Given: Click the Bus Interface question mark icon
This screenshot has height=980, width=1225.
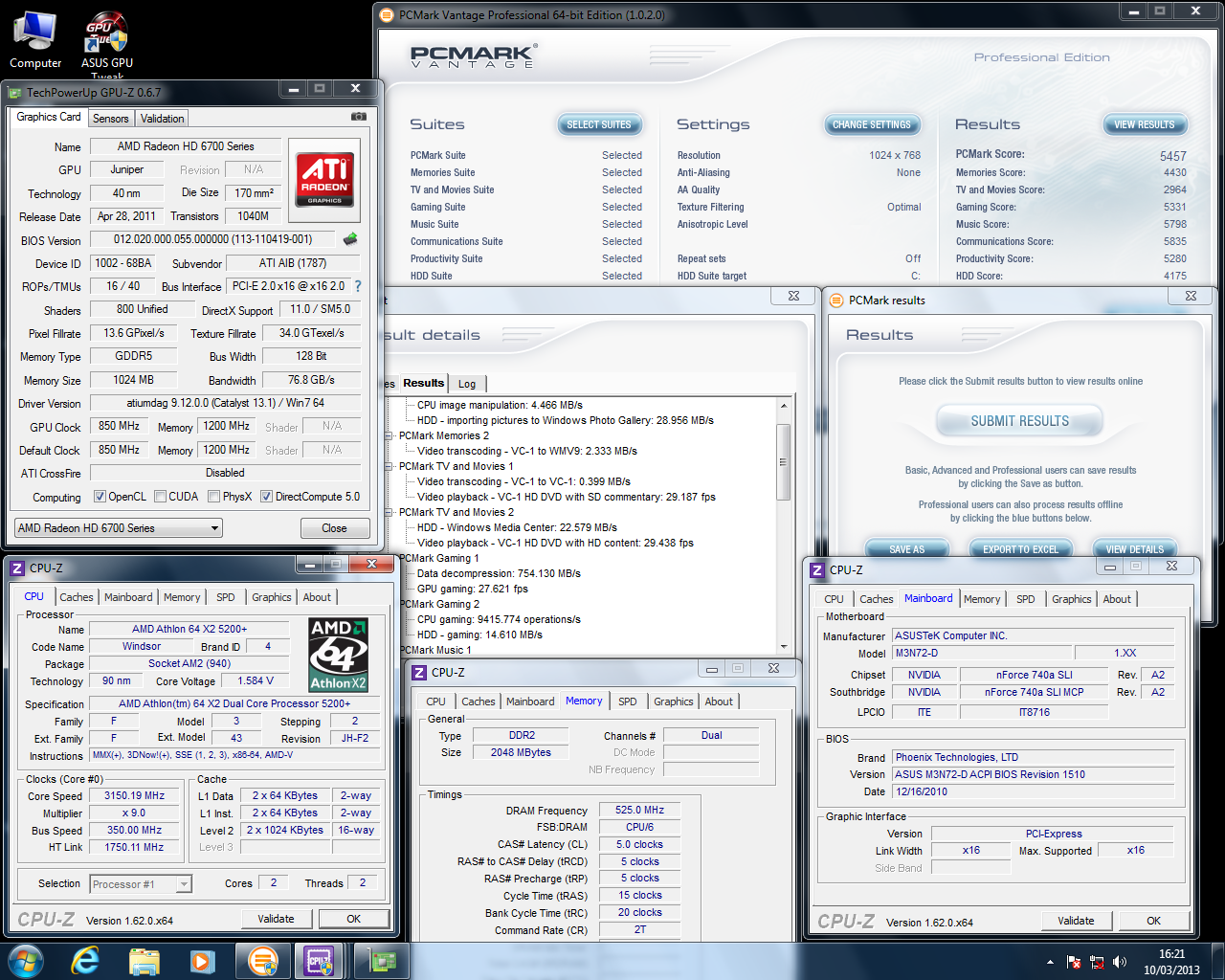Looking at the screenshot, I should point(358,286).
